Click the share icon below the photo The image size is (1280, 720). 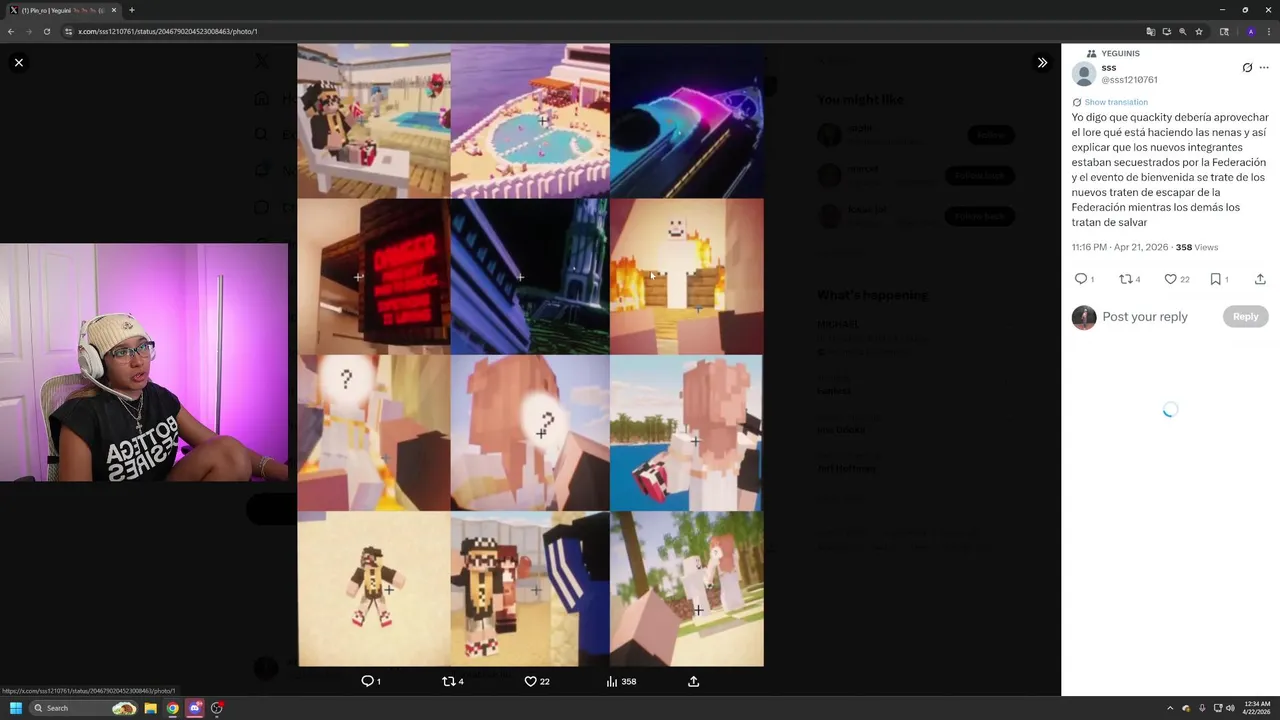tap(693, 681)
